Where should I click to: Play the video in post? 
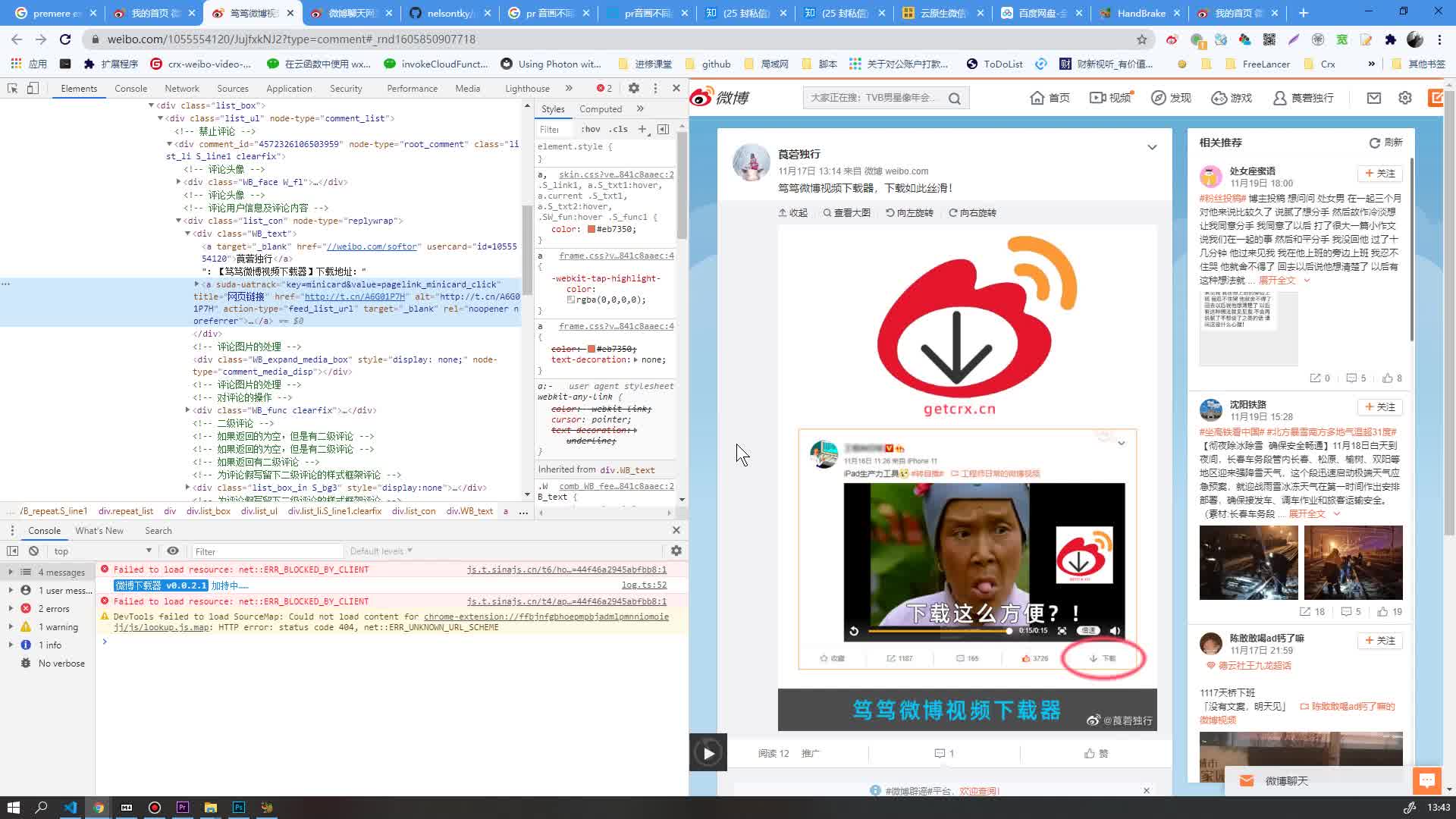(708, 753)
